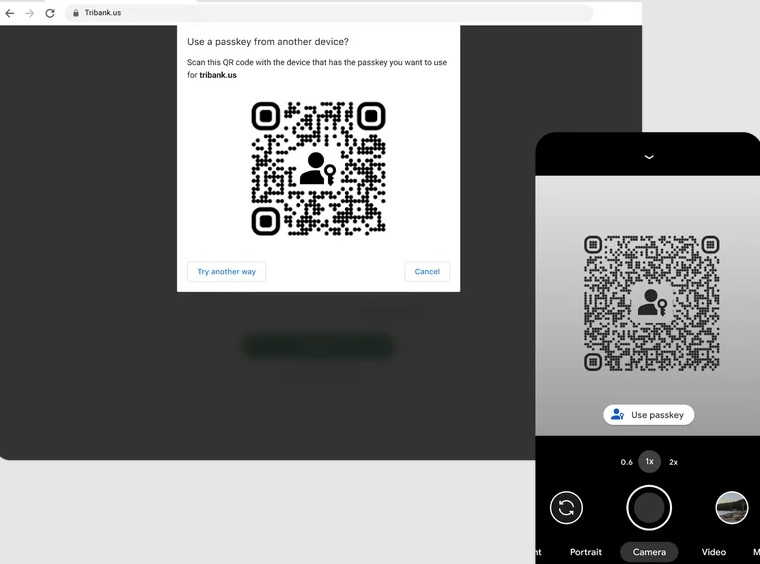Click 'Use a passkey from another device?' heading
This screenshot has height=564, width=760.
(x=268, y=42)
